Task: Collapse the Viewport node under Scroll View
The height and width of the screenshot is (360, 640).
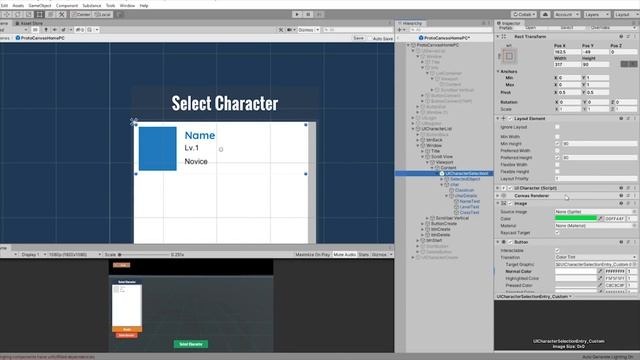Action: [x=428, y=162]
